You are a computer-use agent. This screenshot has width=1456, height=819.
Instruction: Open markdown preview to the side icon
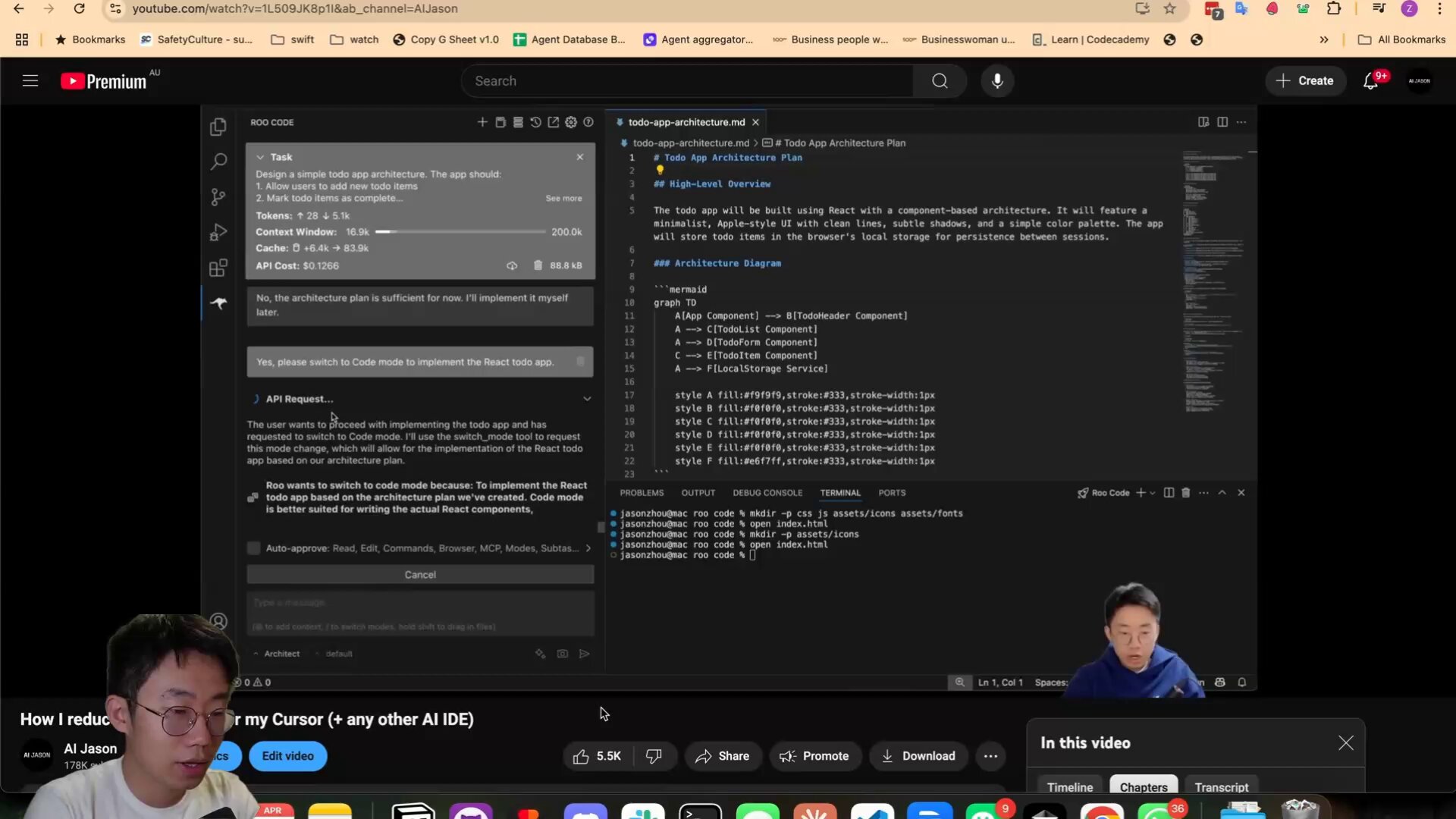(1203, 122)
